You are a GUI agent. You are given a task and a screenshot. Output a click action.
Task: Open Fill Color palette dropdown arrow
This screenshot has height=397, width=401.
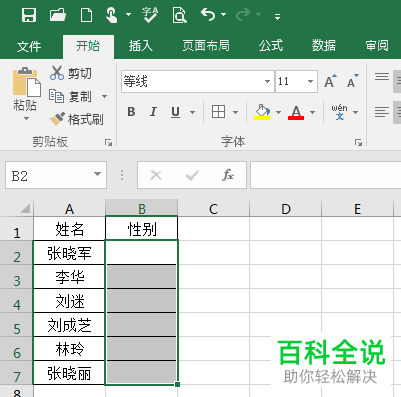click(x=278, y=112)
